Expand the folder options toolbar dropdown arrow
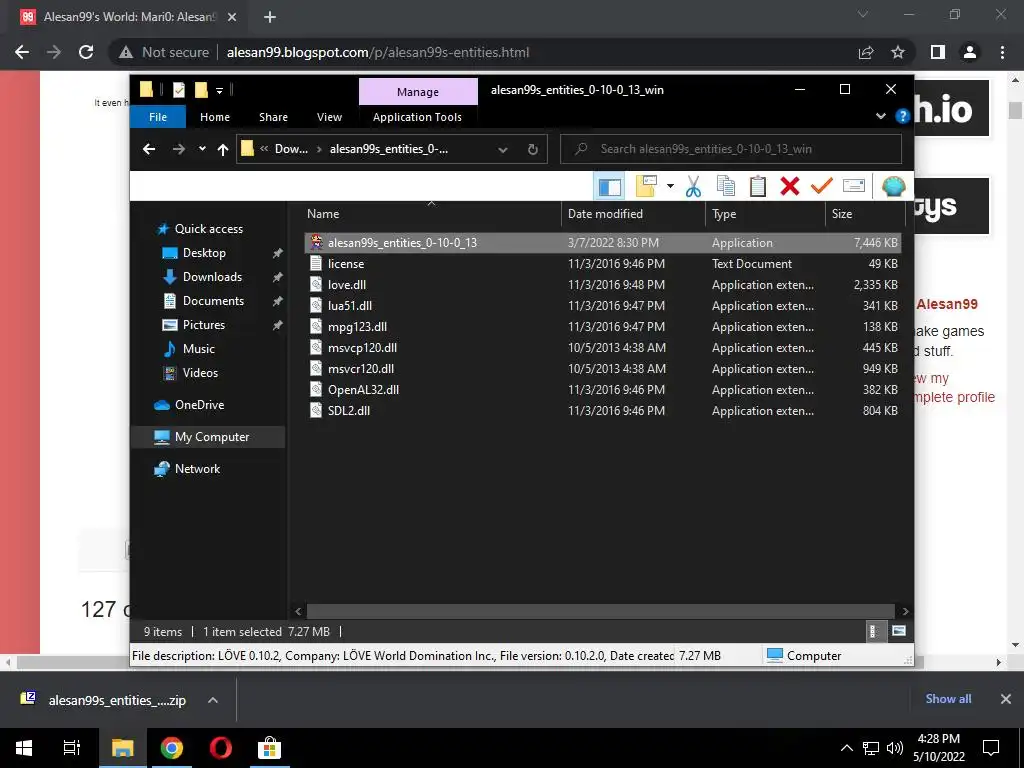1024x768 pixels. tap(670, 187)
